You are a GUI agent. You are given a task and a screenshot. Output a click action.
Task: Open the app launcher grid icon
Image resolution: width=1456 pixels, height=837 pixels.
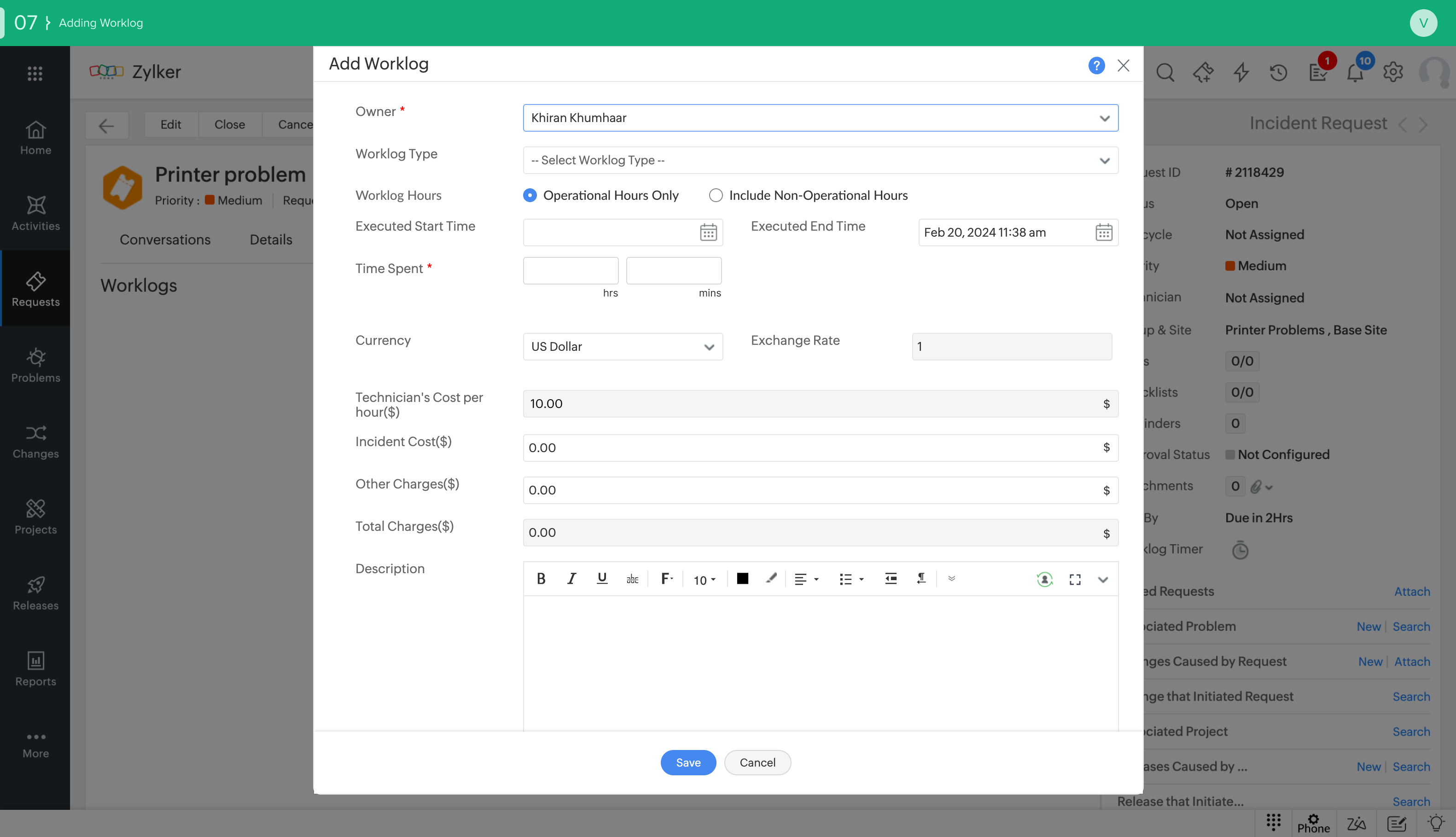pos(35,73)
